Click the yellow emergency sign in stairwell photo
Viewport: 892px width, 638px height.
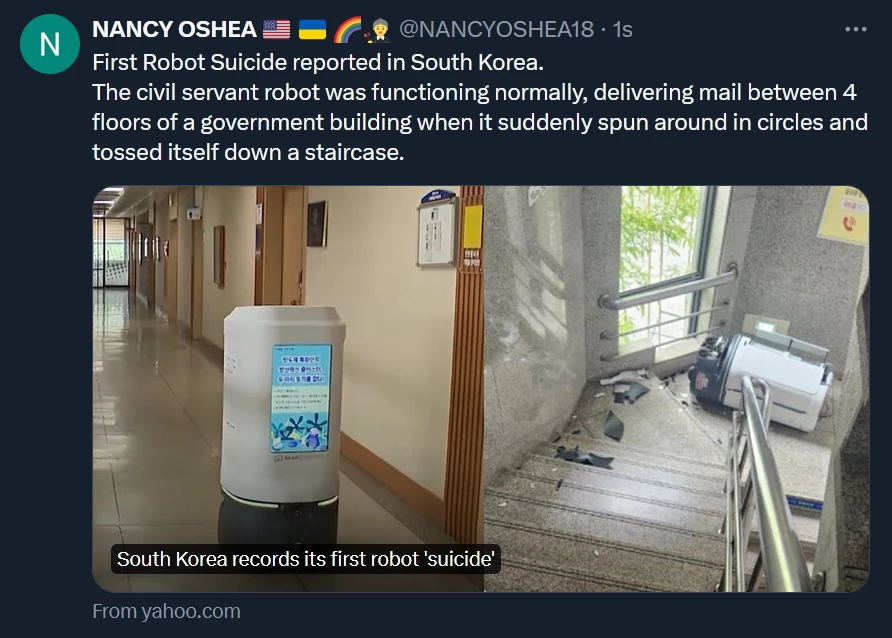(x=845, y=215)
